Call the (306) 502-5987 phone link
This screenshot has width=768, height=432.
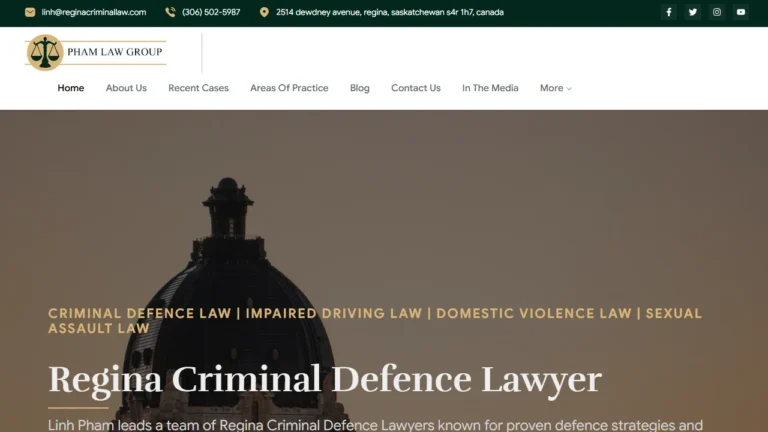tap(211, 12)
